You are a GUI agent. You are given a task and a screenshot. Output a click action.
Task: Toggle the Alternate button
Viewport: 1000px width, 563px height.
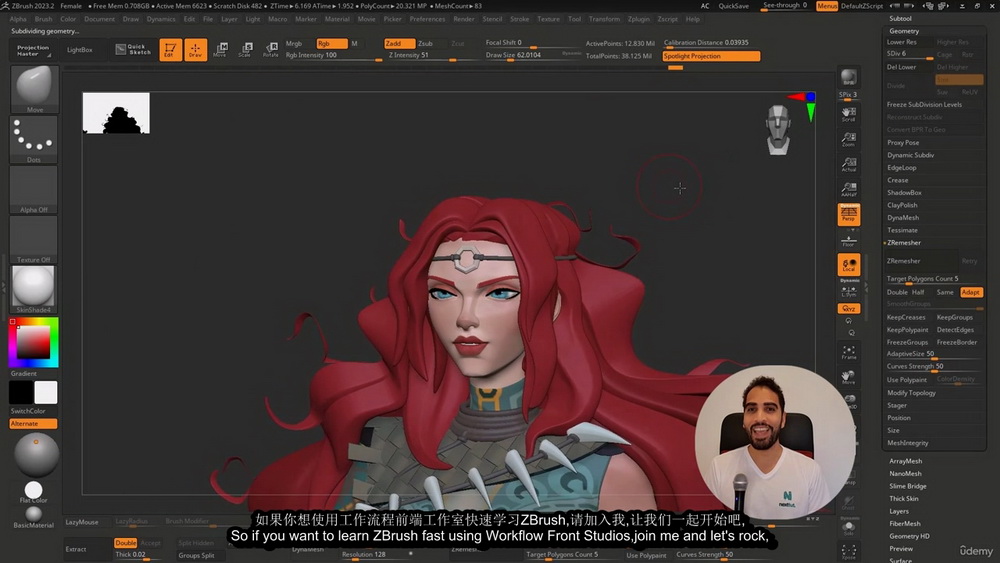tap(33, 423)
